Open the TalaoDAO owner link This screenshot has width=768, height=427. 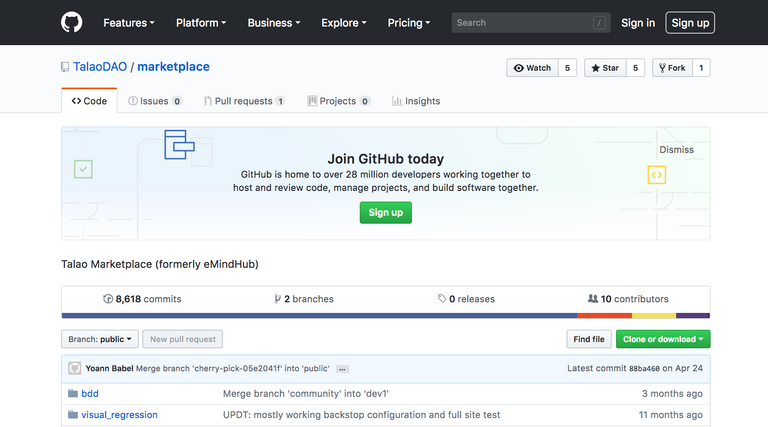(x=100, y=67)
